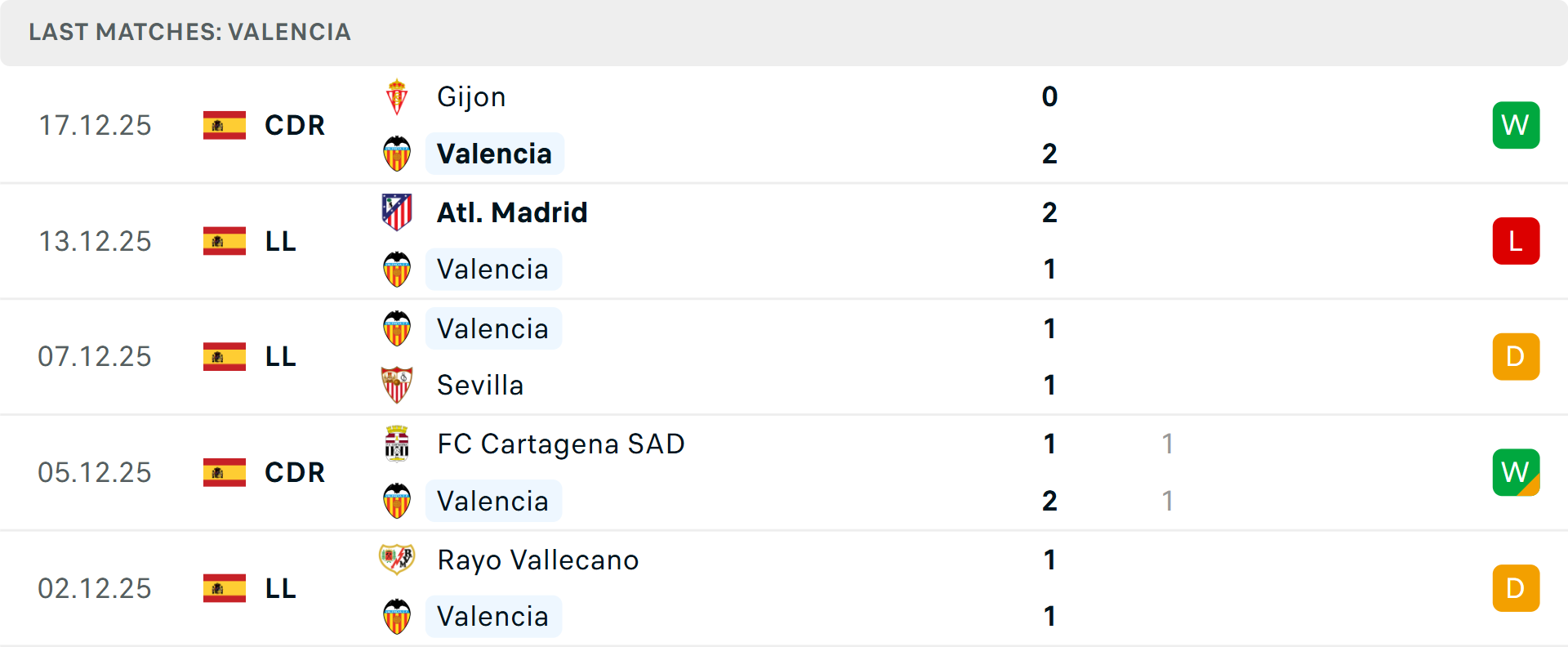The image size is (1568, 647).
Task: Click the Rayo Vallecano club crest
Action: [x=397, y=560]
